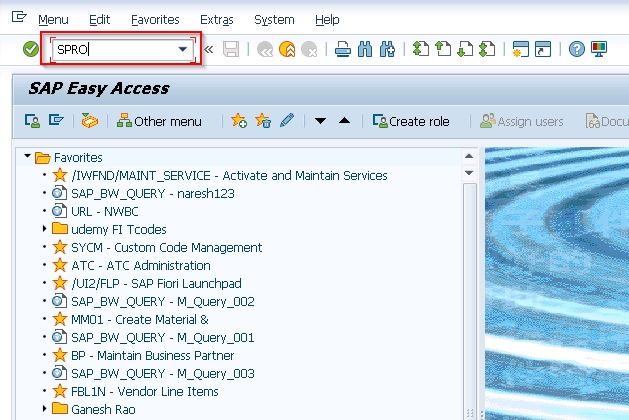629x420 pixels.
Task: Select FBL1N - Vendor Line Items
Action: pos(145,392)
